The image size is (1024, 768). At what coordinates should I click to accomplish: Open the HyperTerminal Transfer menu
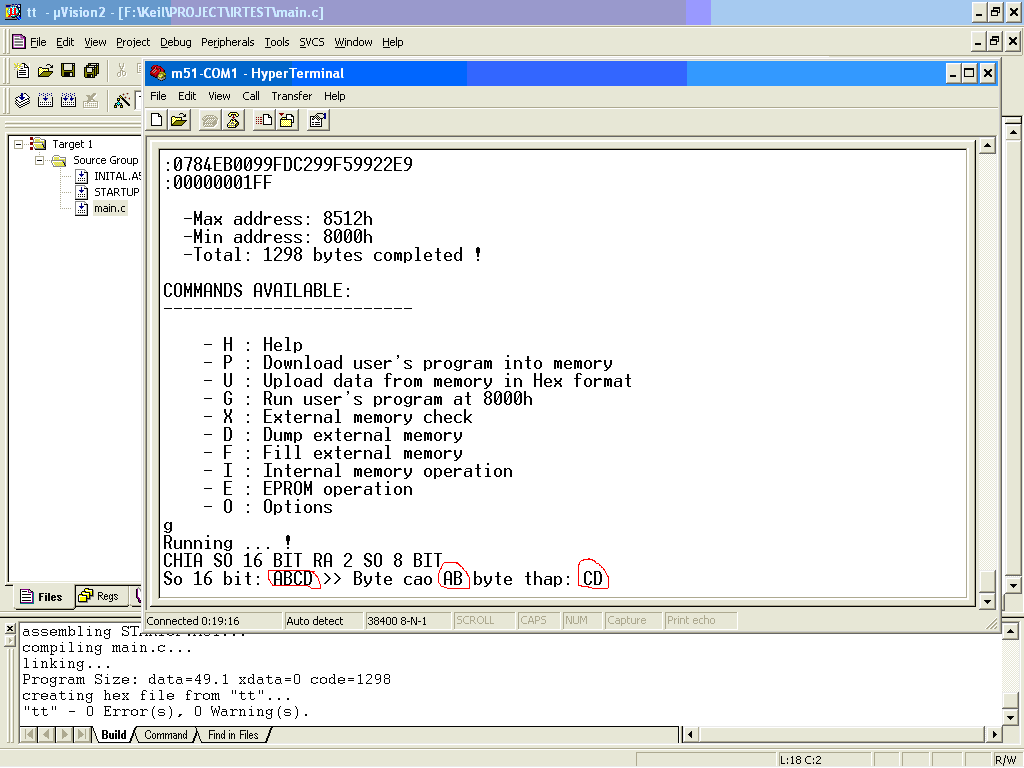pos(291,96)
